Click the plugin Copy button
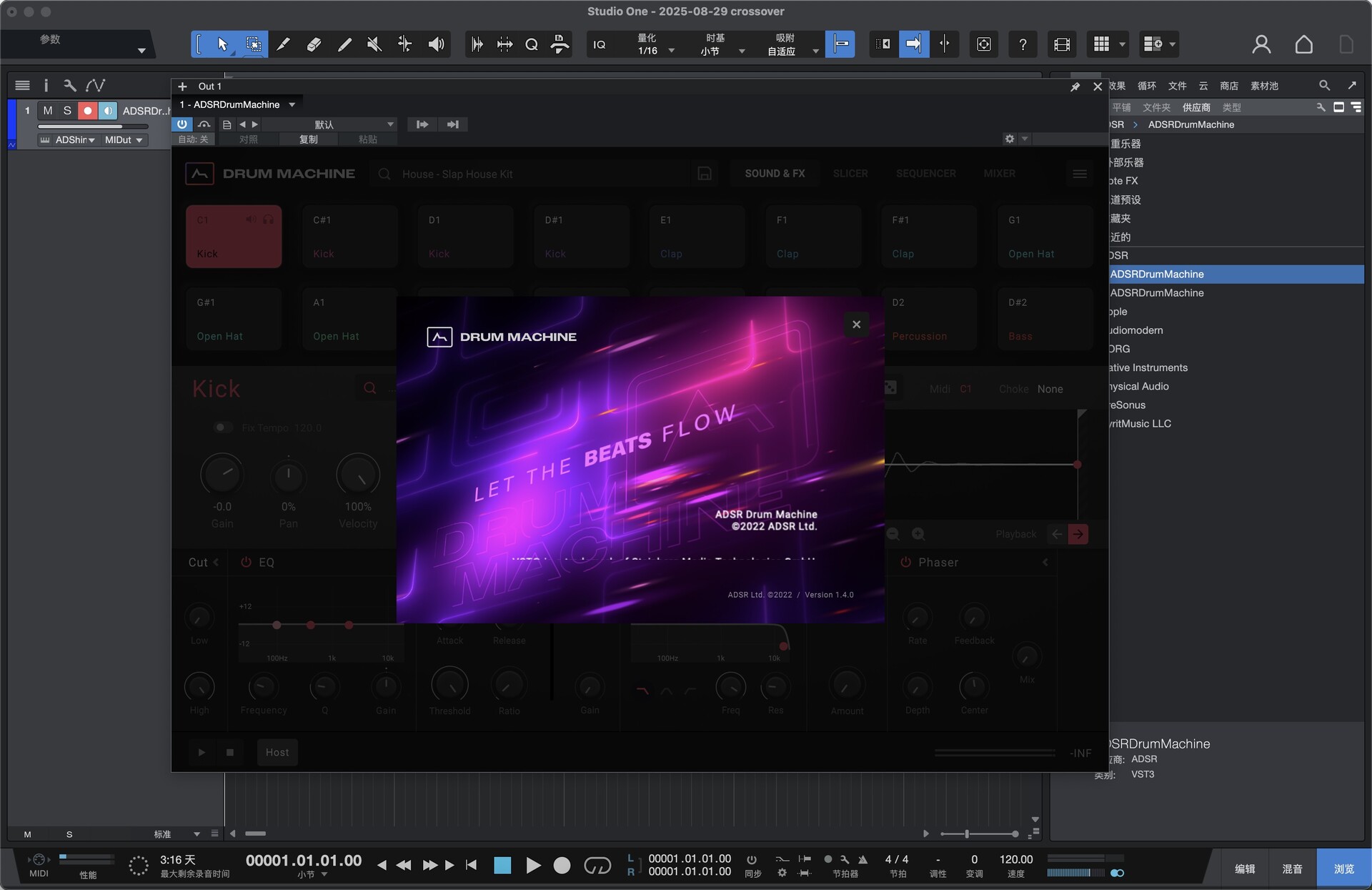 [308, 139]
